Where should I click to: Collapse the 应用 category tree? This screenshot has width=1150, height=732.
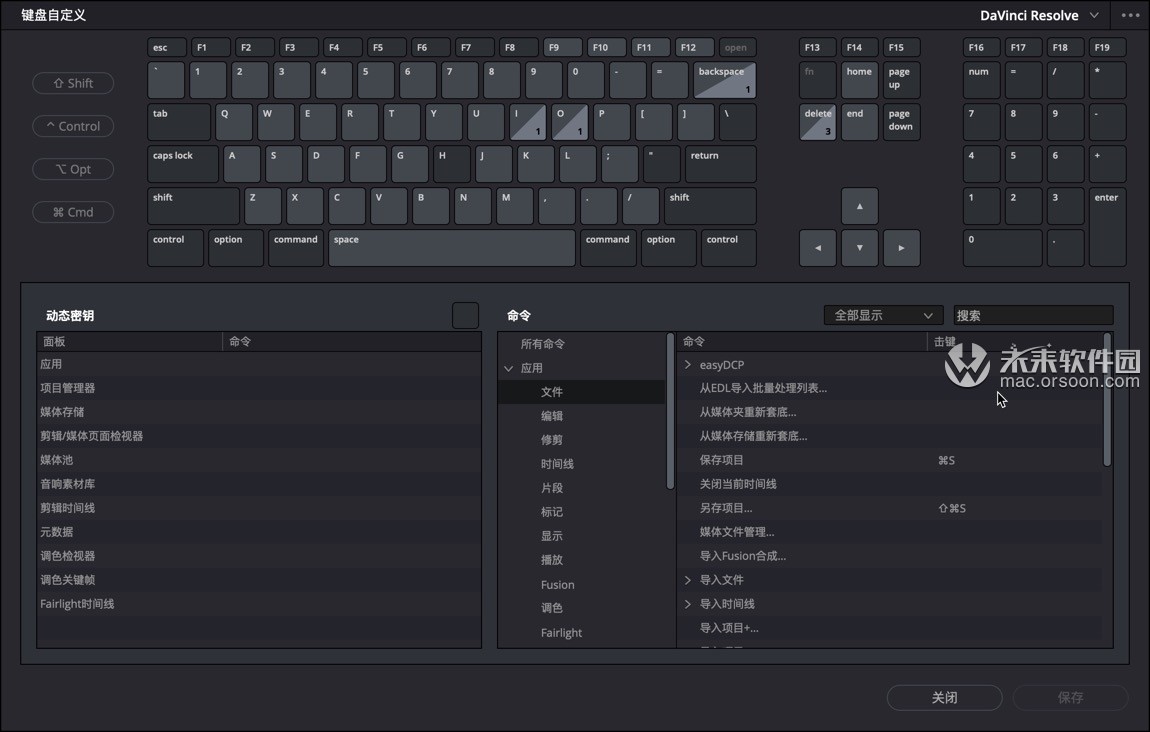point(508,368)
